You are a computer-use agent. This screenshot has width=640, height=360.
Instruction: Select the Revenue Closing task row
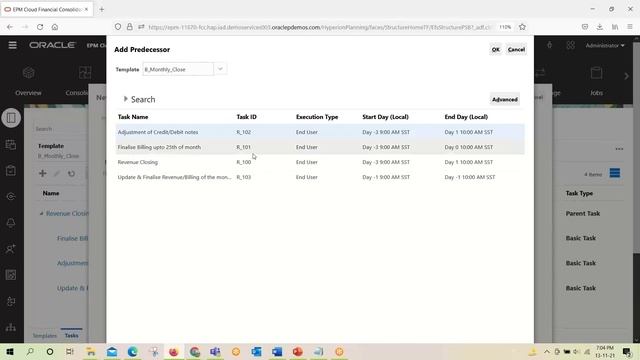pyautogui.click(x=320, y=162)
